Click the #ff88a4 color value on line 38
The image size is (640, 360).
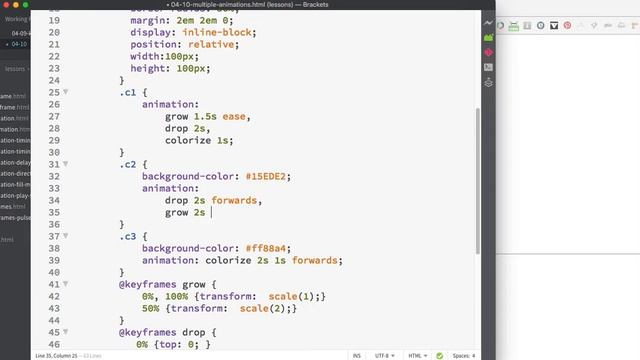(265, 248)
